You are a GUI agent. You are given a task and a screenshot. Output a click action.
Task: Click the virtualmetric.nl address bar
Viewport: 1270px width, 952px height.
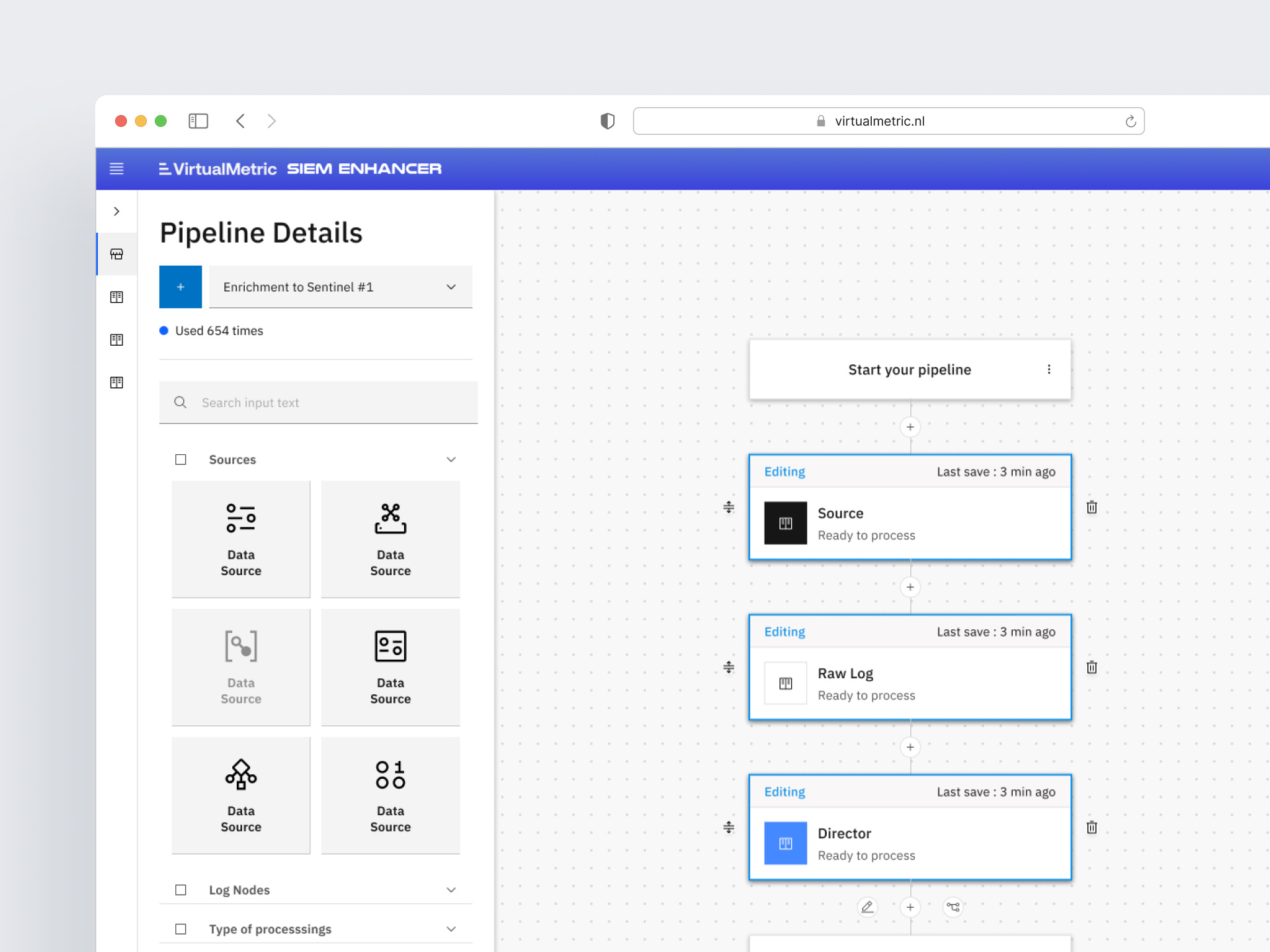point(888,121)
